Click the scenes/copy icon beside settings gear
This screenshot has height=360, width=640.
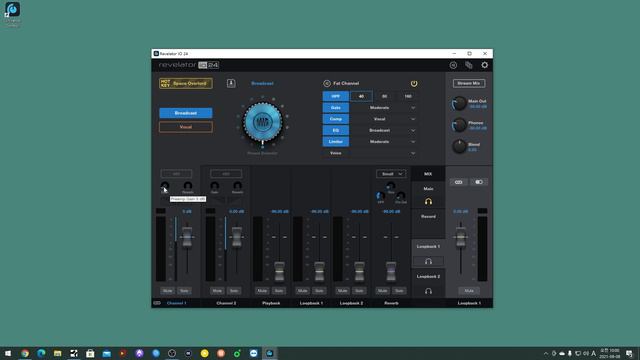point(469,65)
